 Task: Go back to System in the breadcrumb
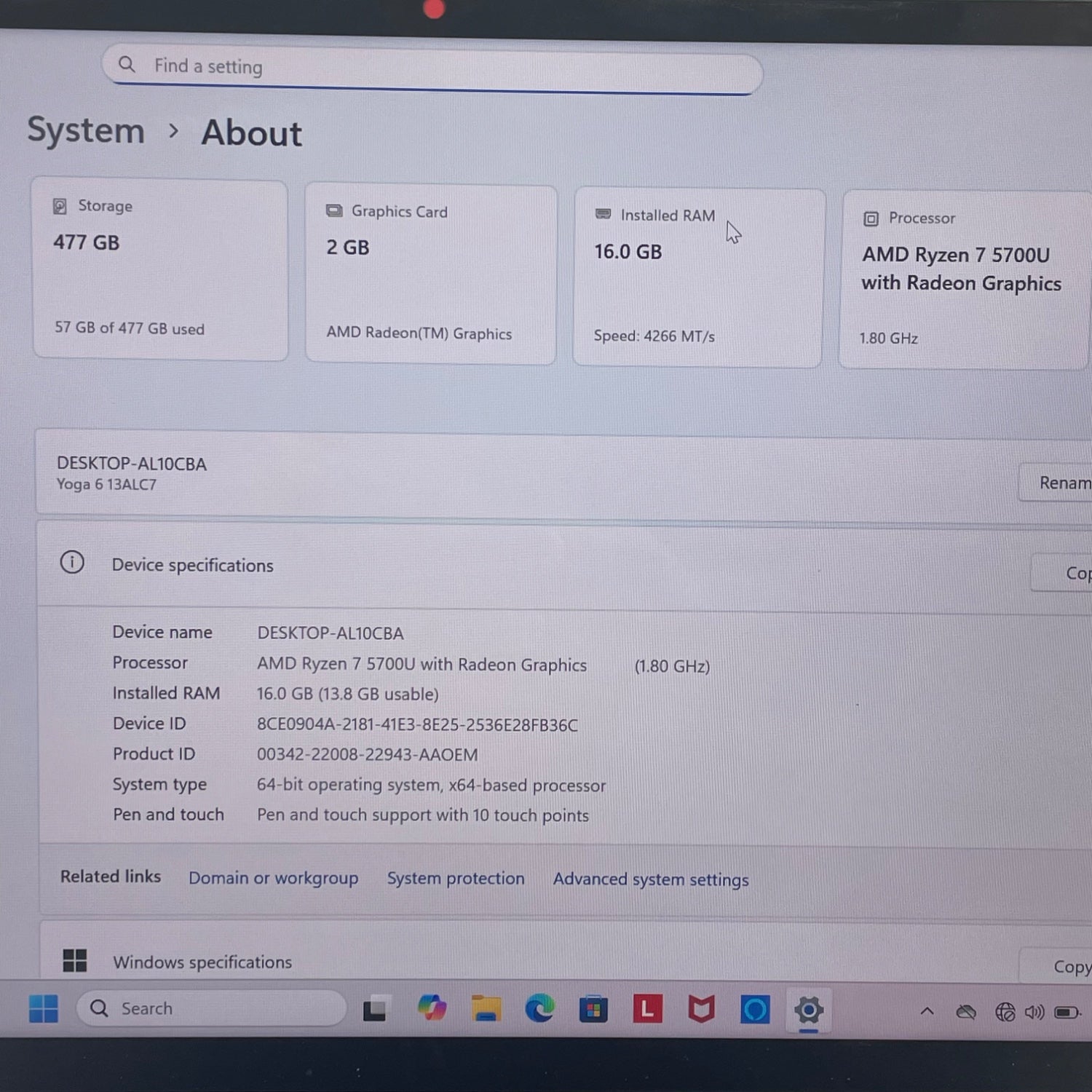click(x=86, y=131)
